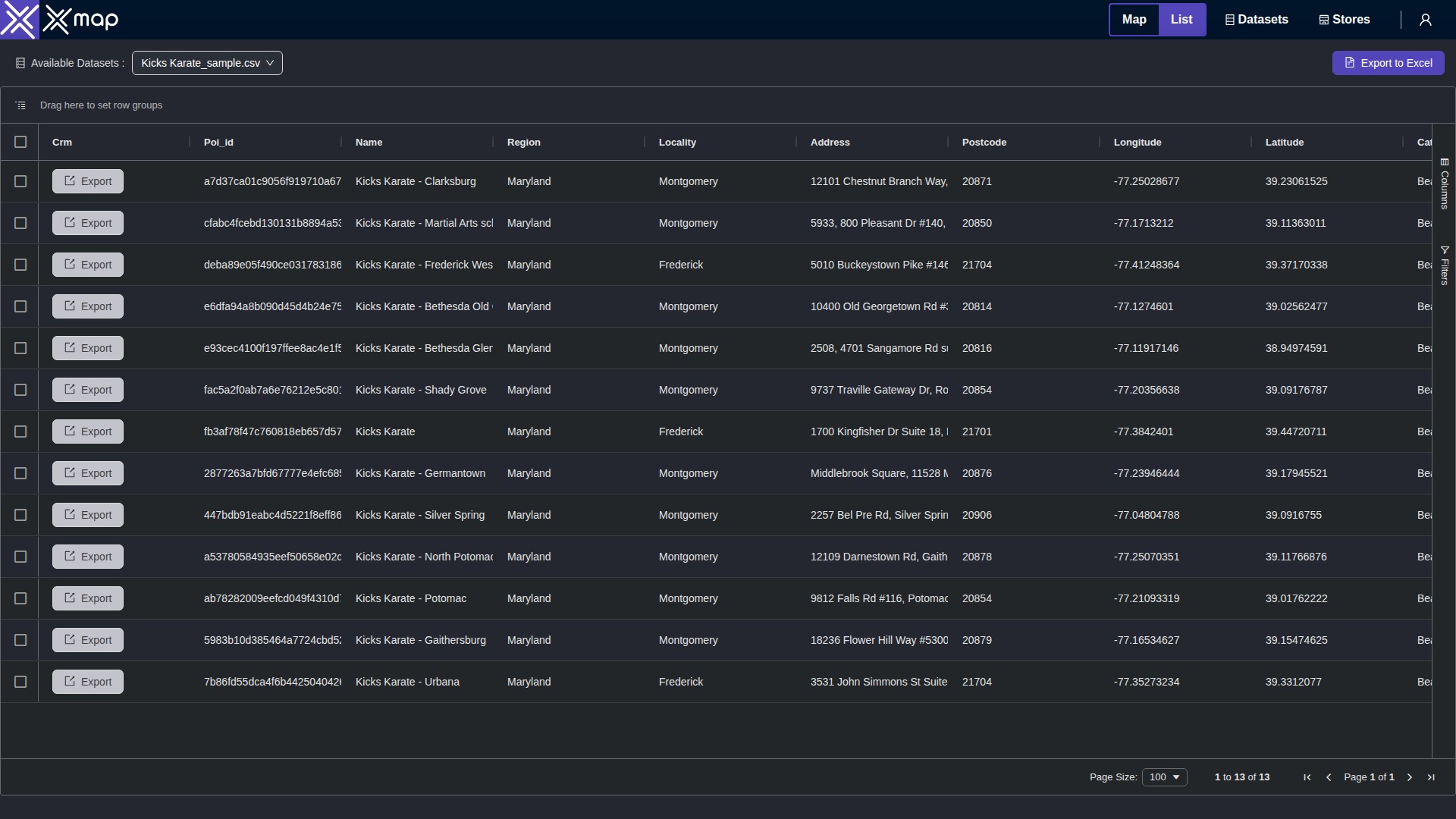Check the row for Kicks Karate - Clarksburg
Screen dimensions: 1456x819
pos(20,181)
